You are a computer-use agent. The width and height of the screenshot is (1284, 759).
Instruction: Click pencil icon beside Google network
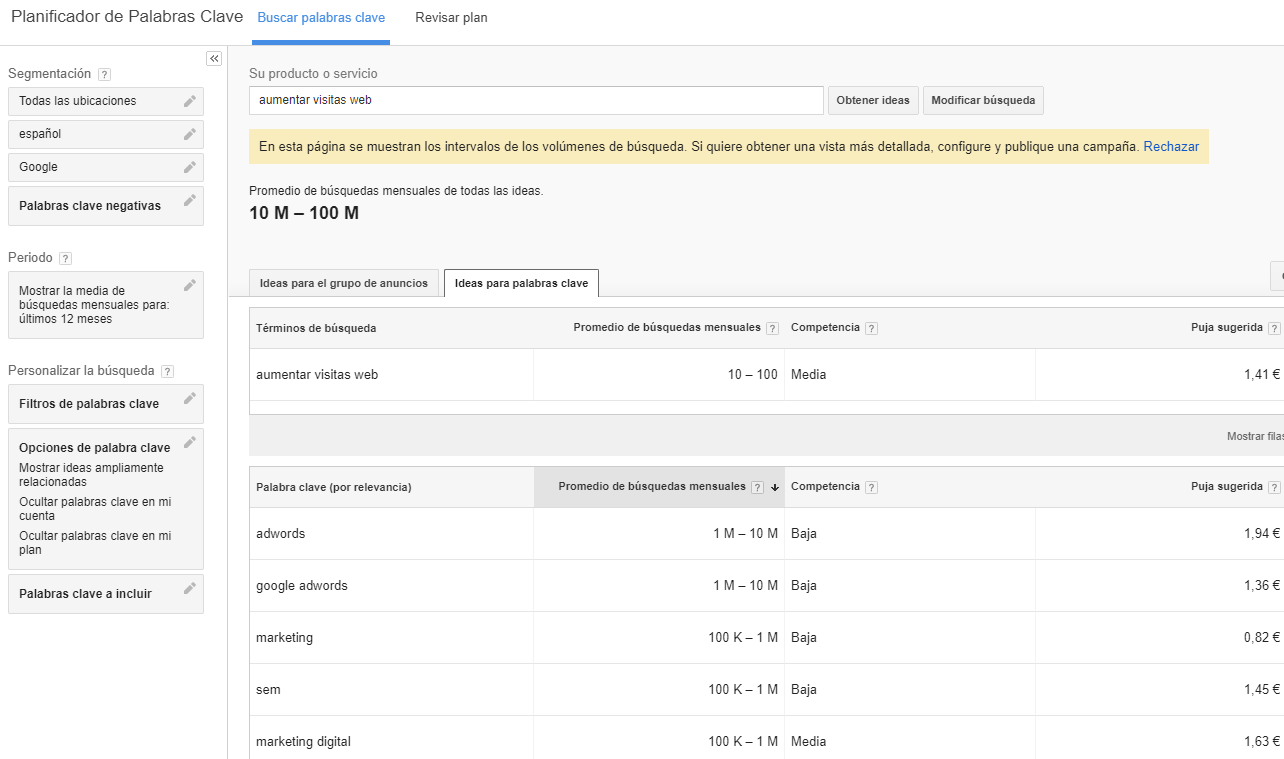[190, 167]
